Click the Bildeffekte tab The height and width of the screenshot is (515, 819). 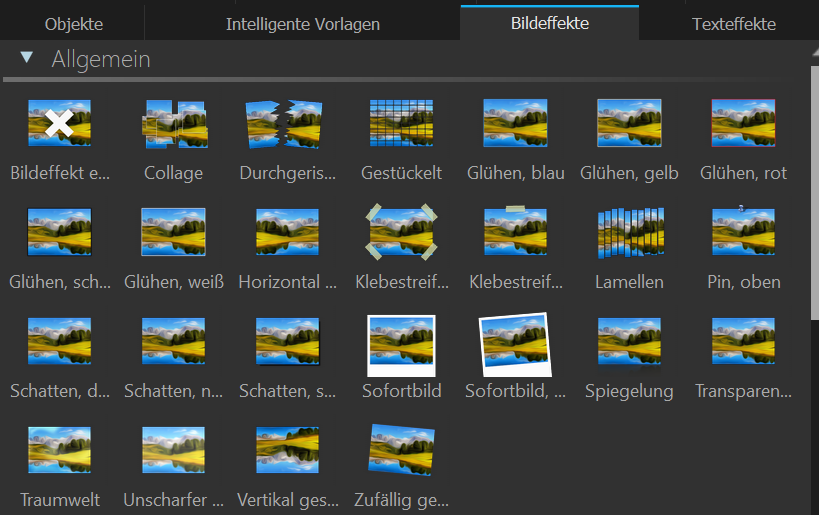click(x=549, y=23)
